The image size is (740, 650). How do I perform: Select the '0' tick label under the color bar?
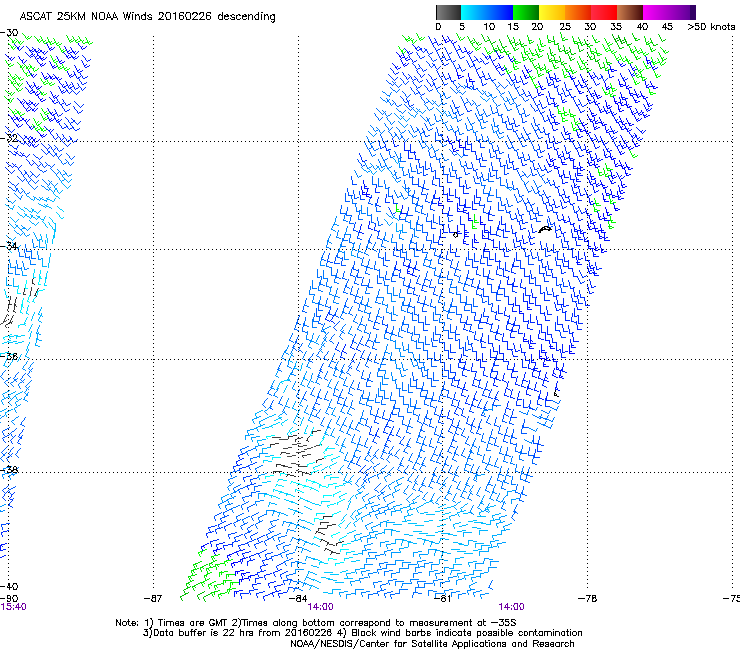click(438, 27)
